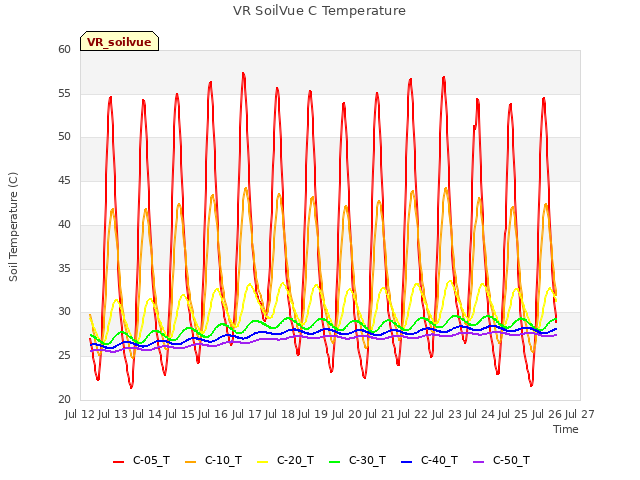Click the red C-05_T legend color marker

[x=118, y=462]
